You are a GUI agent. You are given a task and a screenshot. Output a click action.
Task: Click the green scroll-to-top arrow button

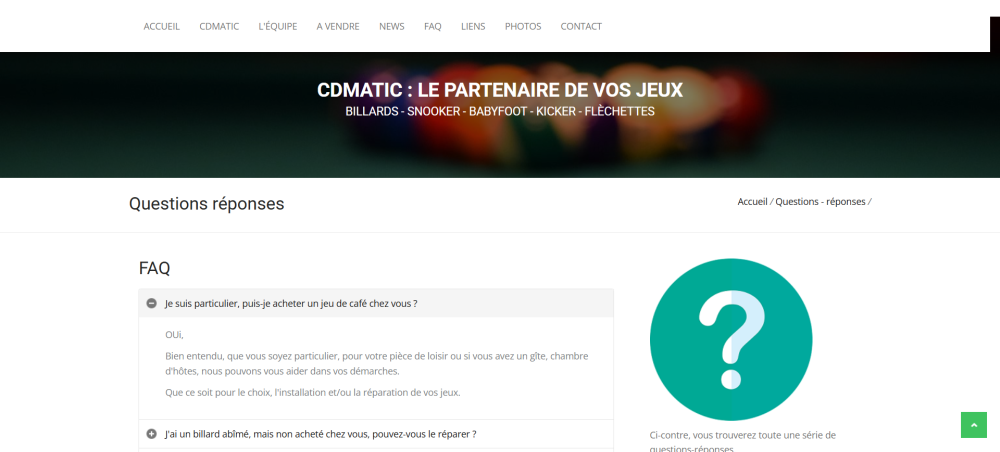[x=973, y=424]
